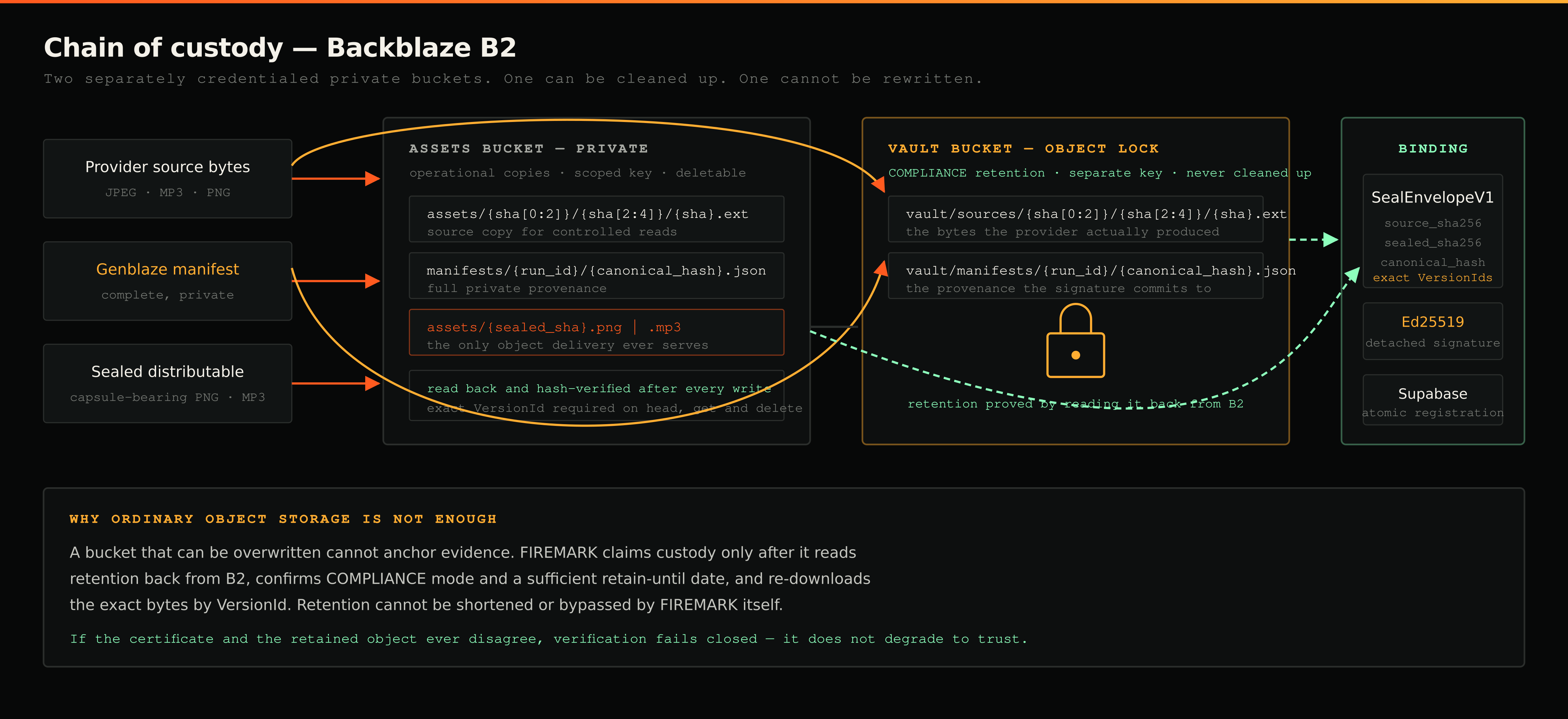
Task: Select the "Supabase" heading
Action: click(x=1433, y=394)
